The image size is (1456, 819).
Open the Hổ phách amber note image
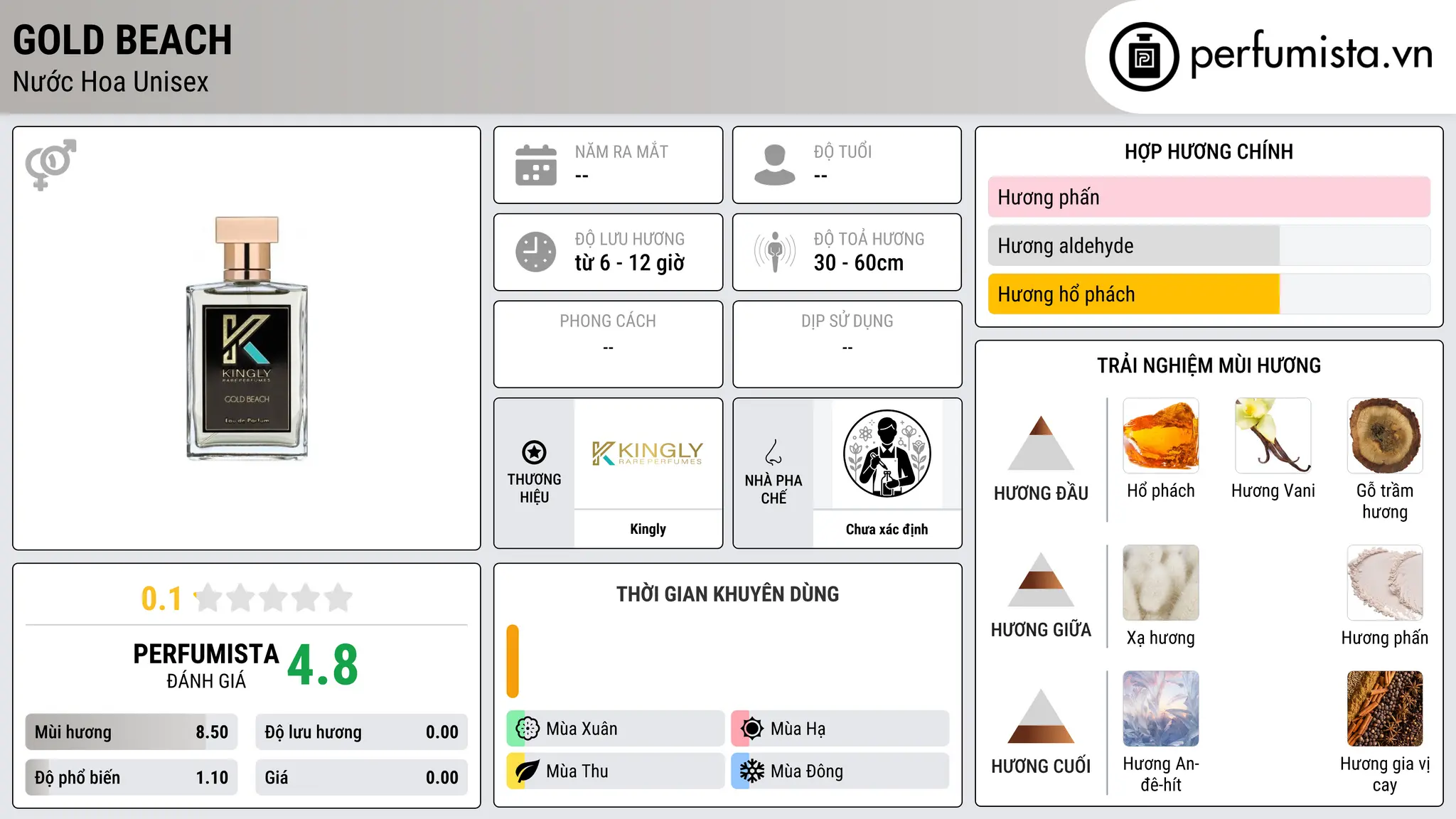pyautogui.click(x=1161, y=436)
